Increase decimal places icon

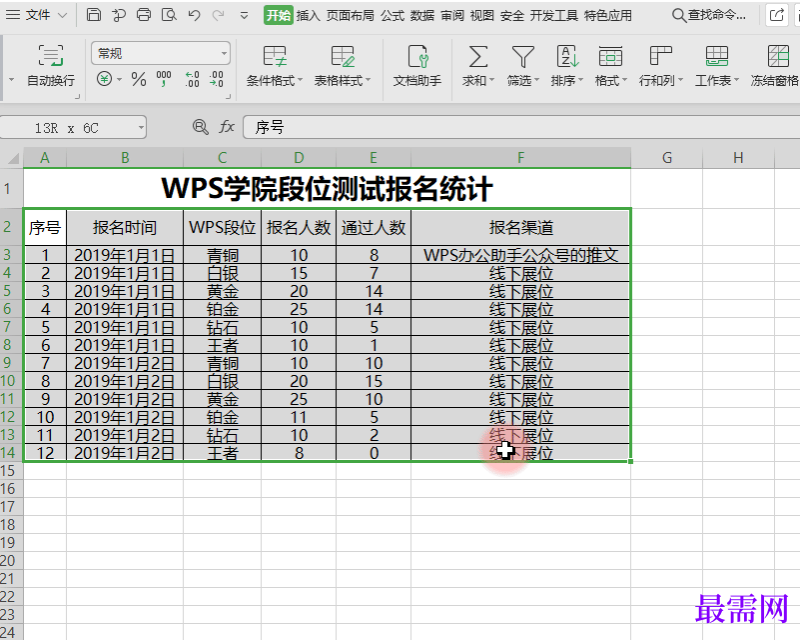pos(192,79)
